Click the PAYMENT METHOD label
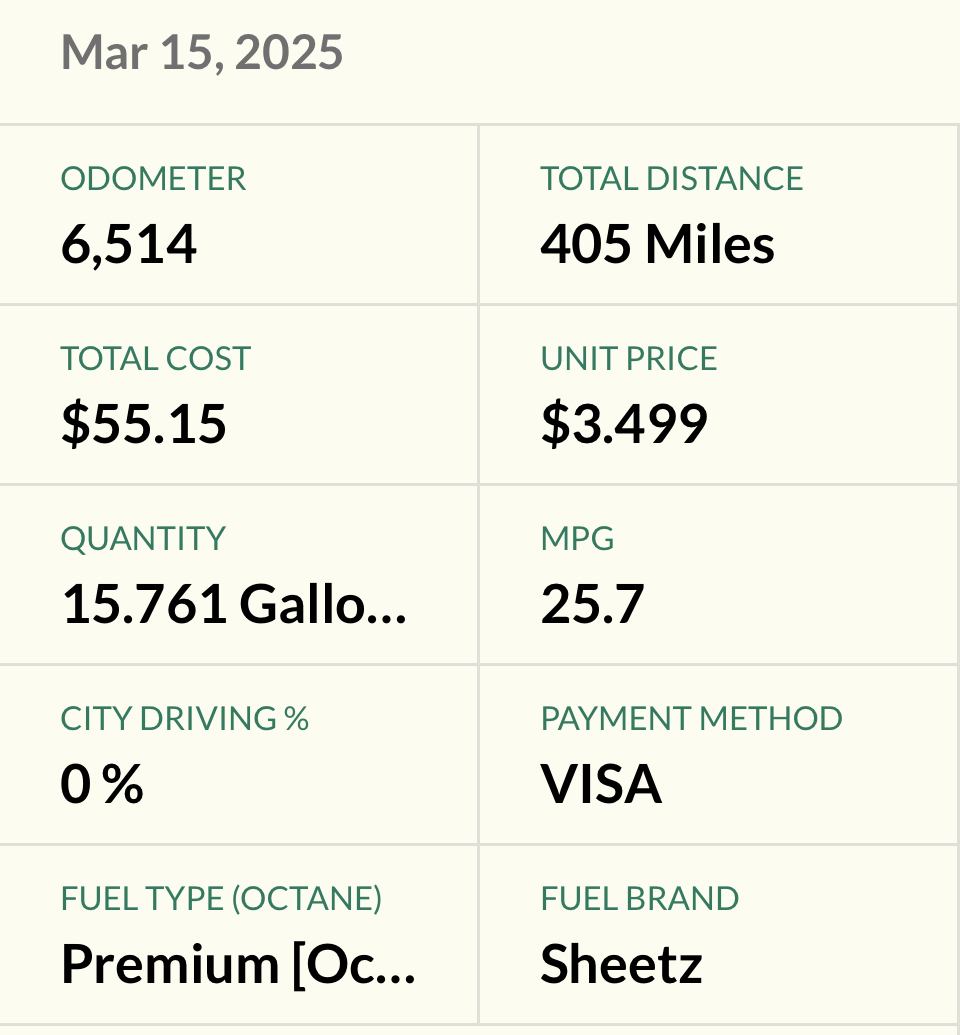The image size is (960, 1035). tap(691, 718)
